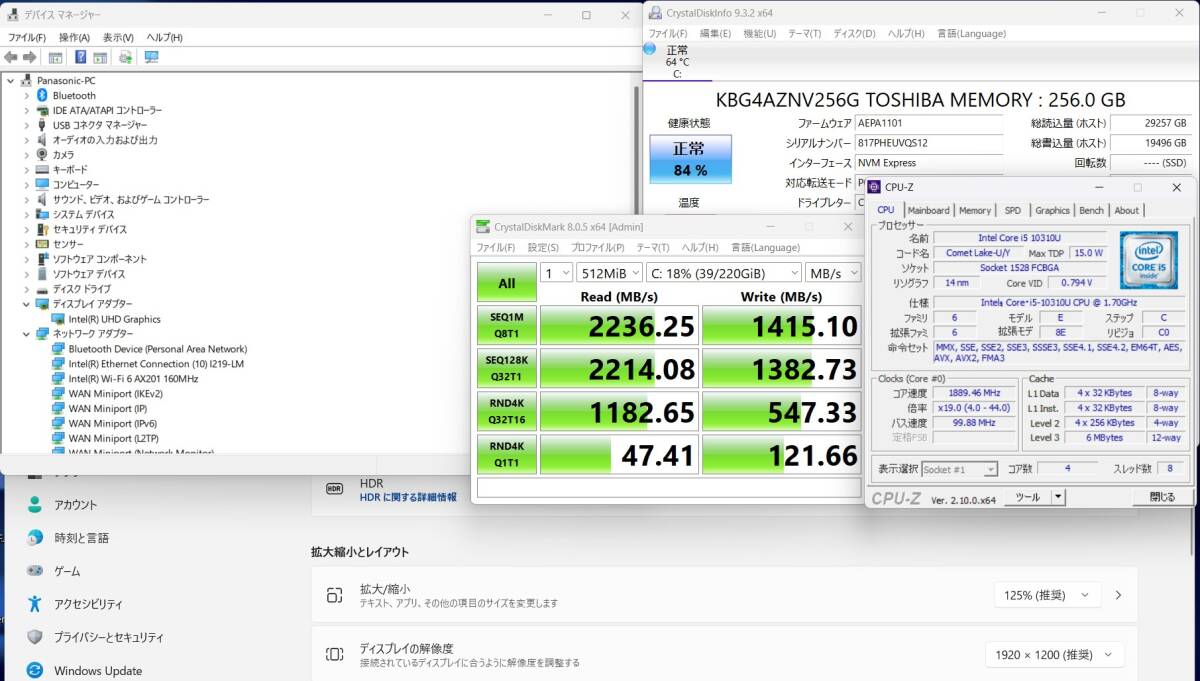Run the SEQ1M Q8T1 benchmark test
The height and width of the screenshot is (681, 1200).
pos(507,326)
